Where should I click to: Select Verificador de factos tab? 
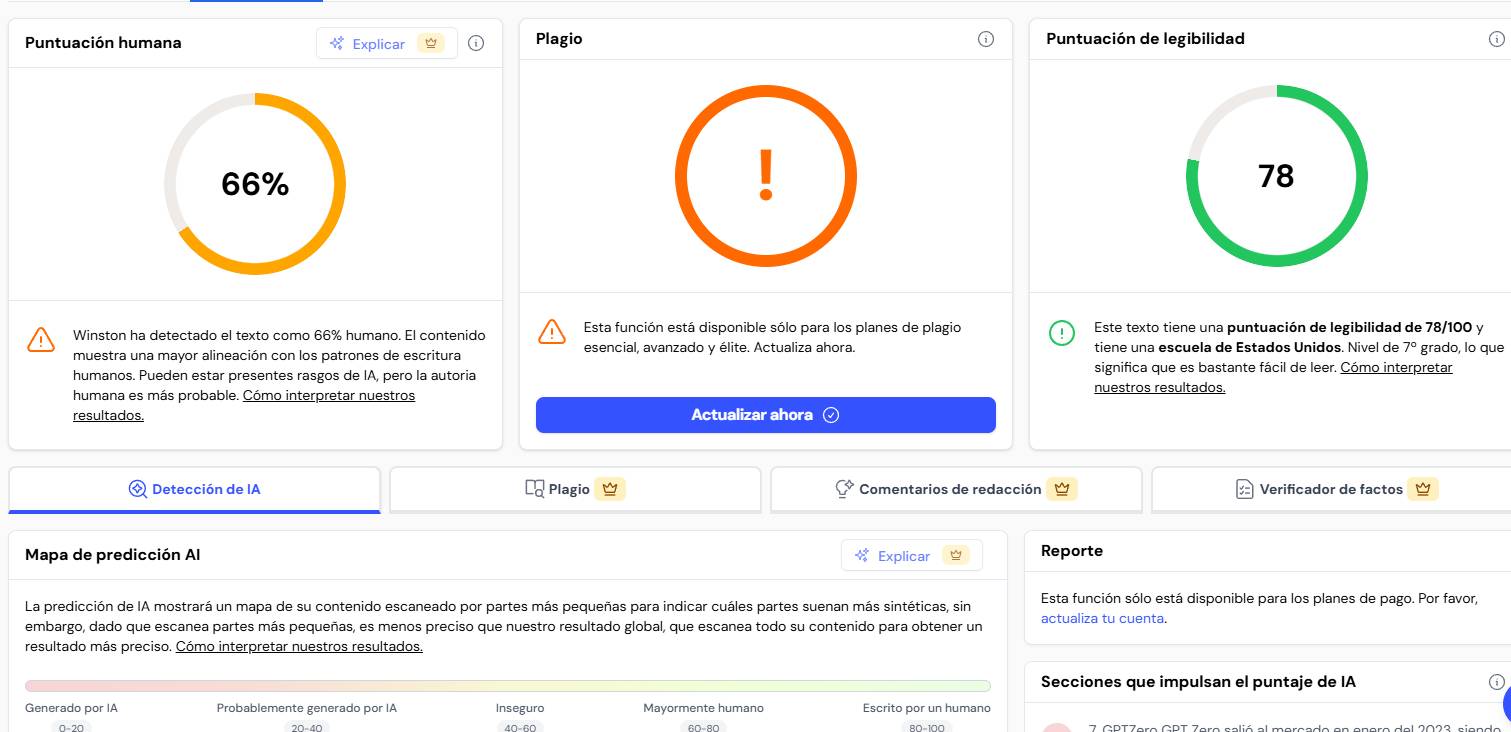[x=1332, y=490]
